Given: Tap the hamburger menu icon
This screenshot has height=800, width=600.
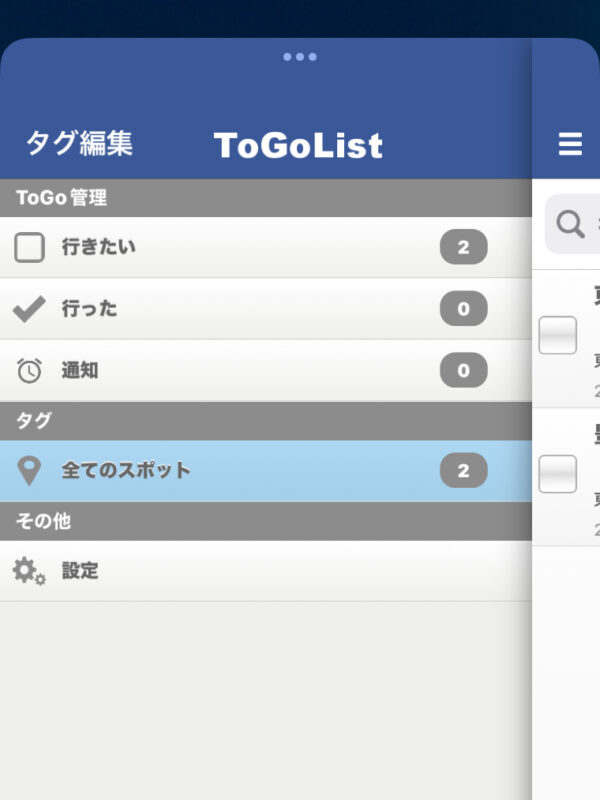Looking at the screenshot, I should coord(570,144).
